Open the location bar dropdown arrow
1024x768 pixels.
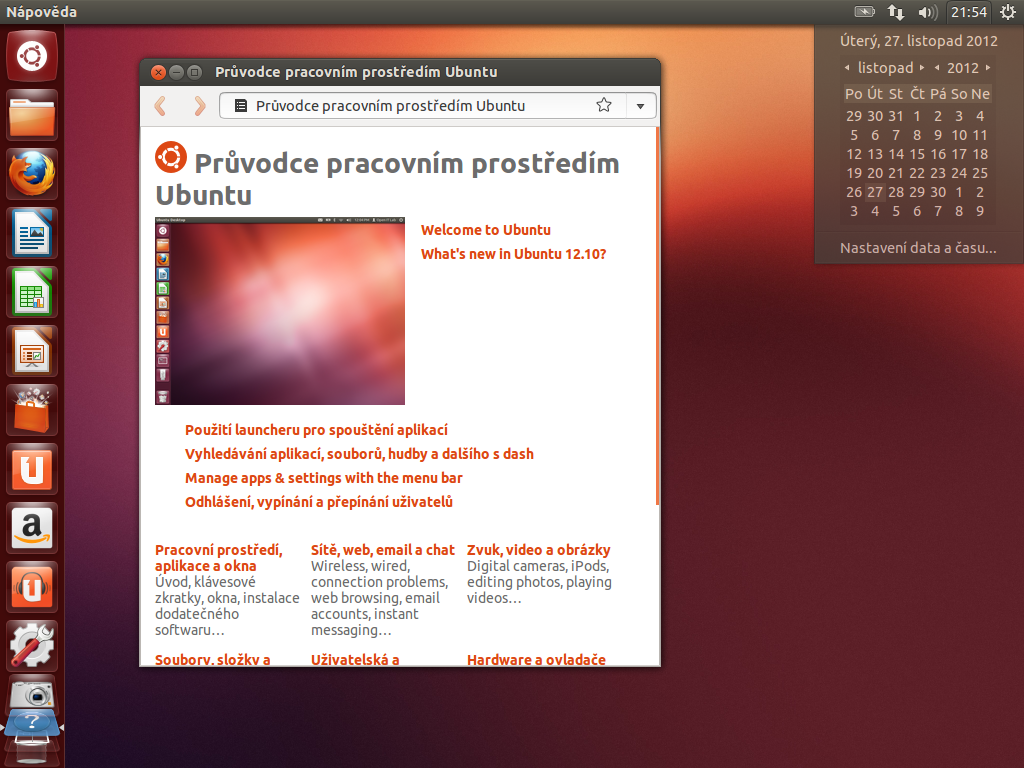[641, 106]
